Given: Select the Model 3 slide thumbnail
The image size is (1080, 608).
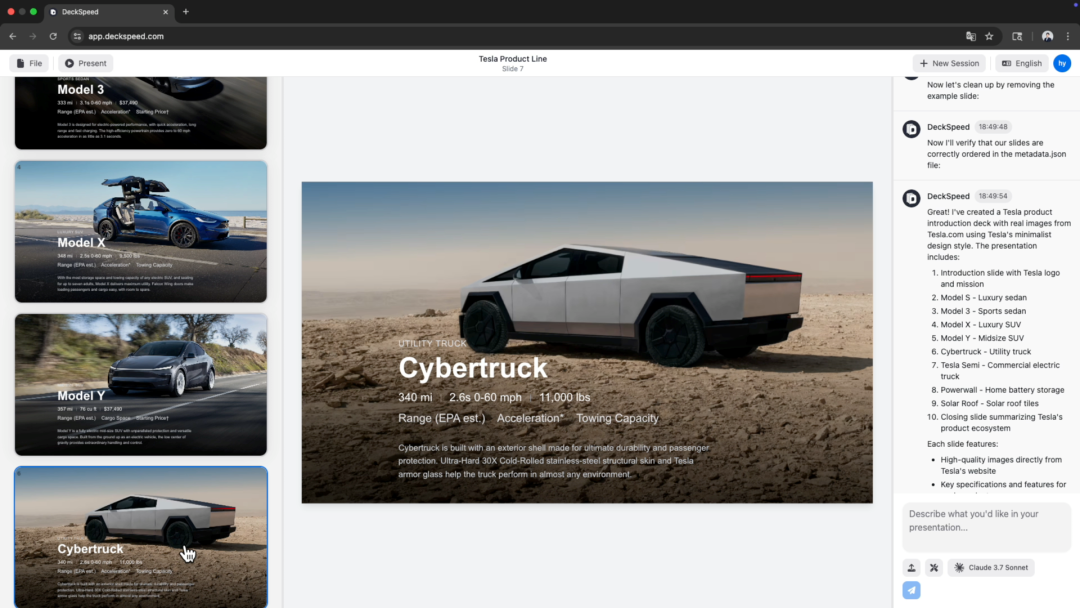Looking at the screenshot, I should coord(141,112).
